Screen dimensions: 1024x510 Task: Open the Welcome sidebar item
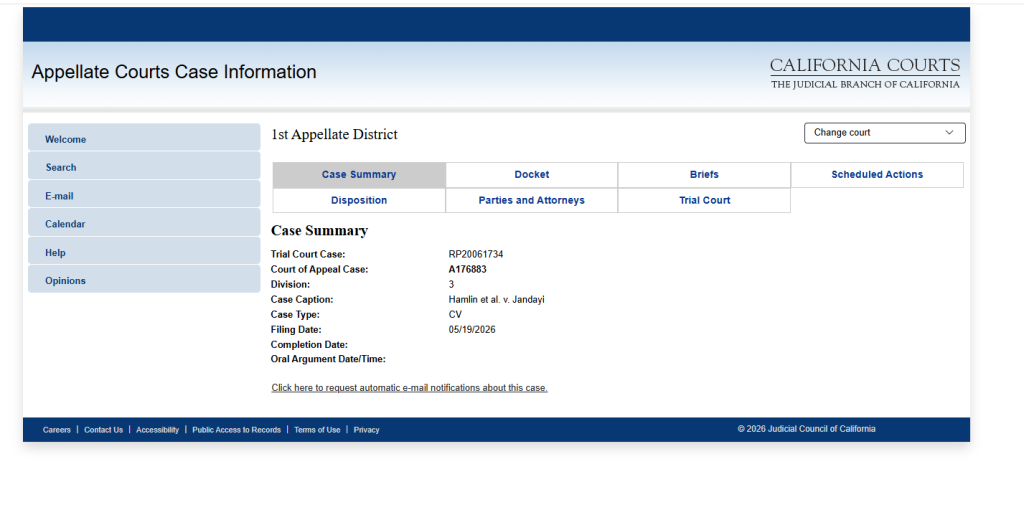point(144,138)
